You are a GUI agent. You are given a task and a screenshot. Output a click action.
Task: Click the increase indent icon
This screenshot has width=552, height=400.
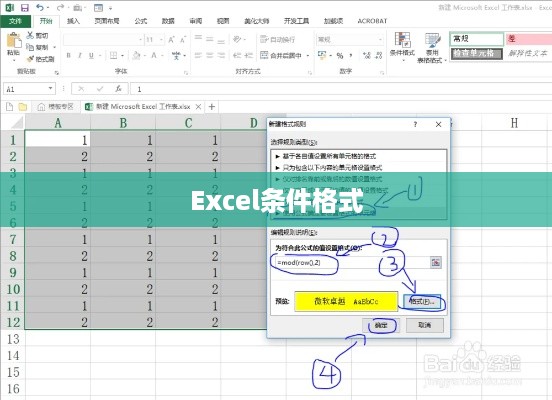coord(249,55)
